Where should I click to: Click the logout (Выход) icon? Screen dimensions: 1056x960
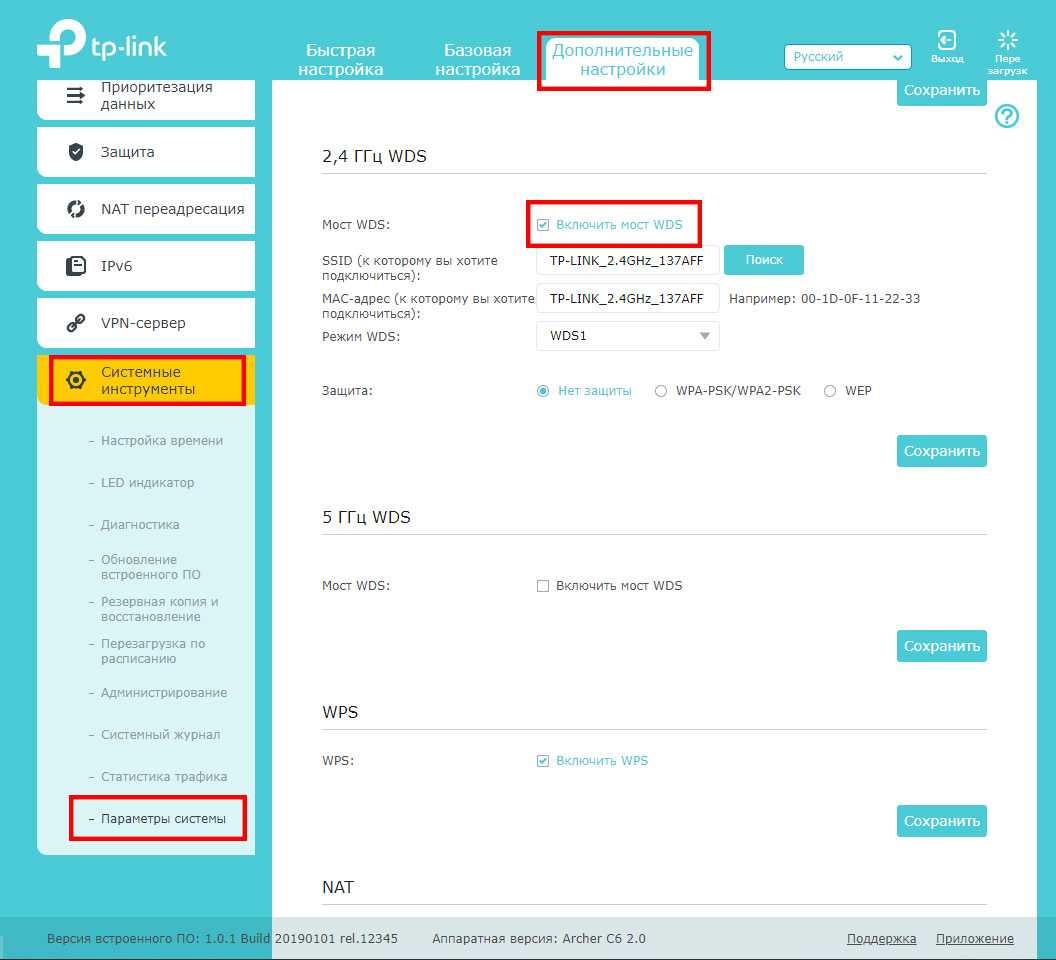tap(946, 40)
